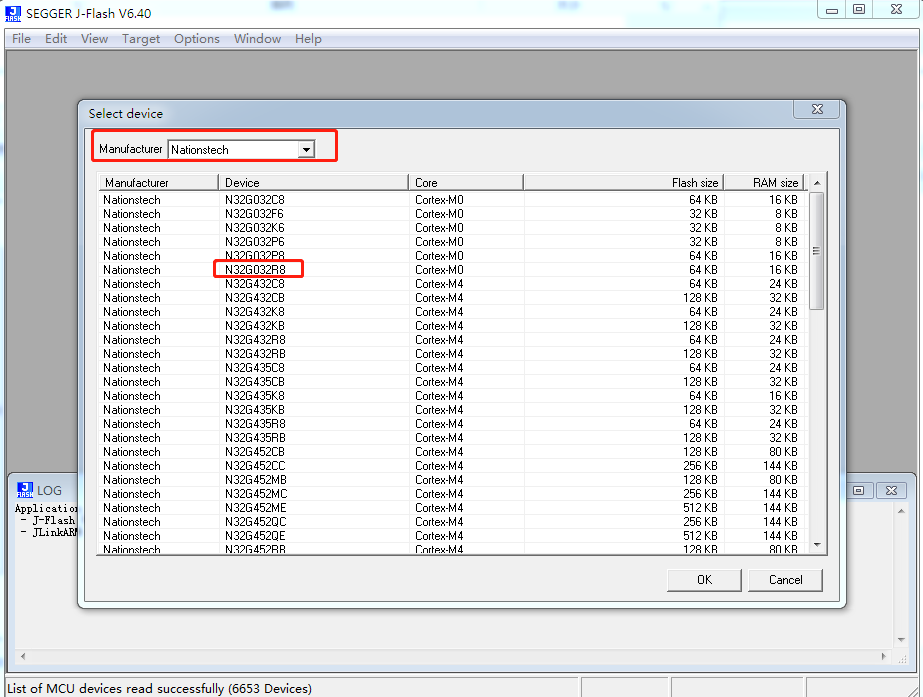923x697 pixels.
Task: Close the LOG window
Action: point(891,490)
